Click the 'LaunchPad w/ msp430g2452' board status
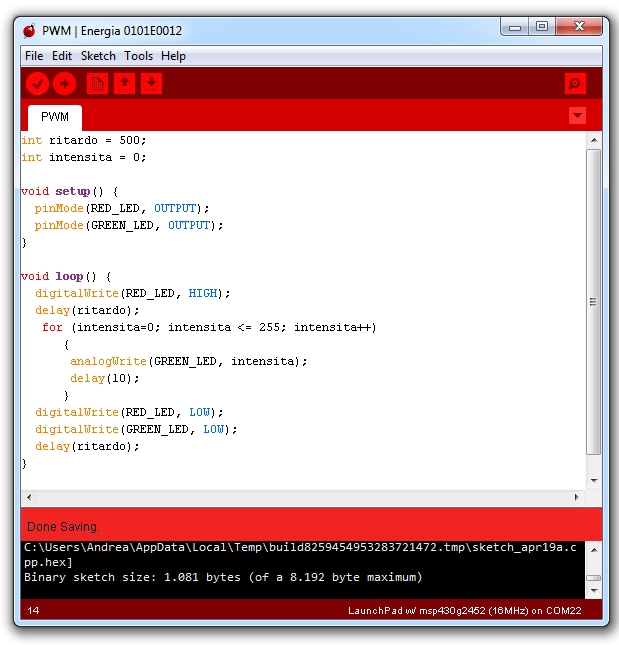The width and height of the screenshot is (619, 645). (x=465, y=611)
